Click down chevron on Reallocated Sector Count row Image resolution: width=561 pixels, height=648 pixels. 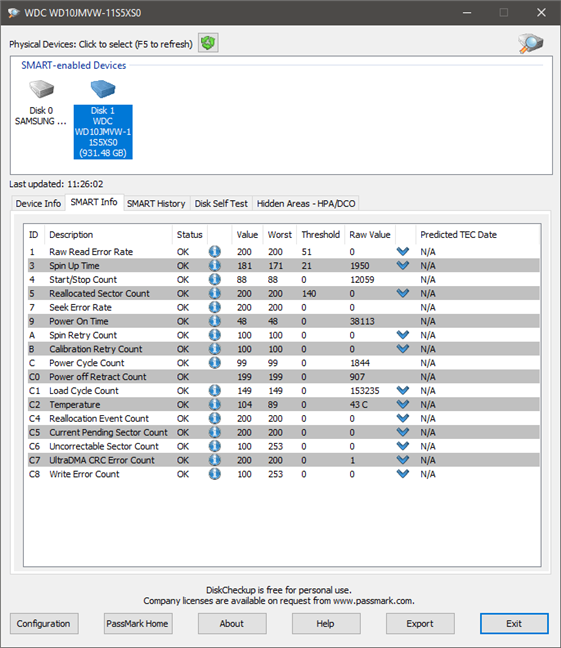pos(403,293)
